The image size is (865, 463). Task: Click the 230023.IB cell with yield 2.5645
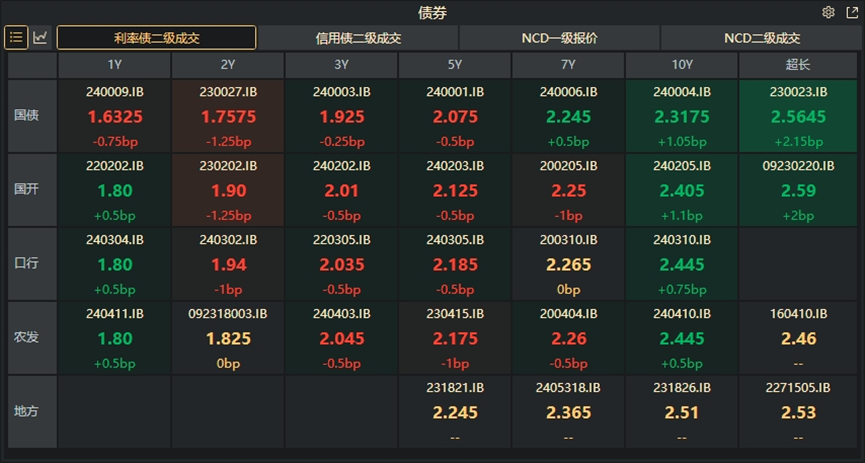(797, 115)
